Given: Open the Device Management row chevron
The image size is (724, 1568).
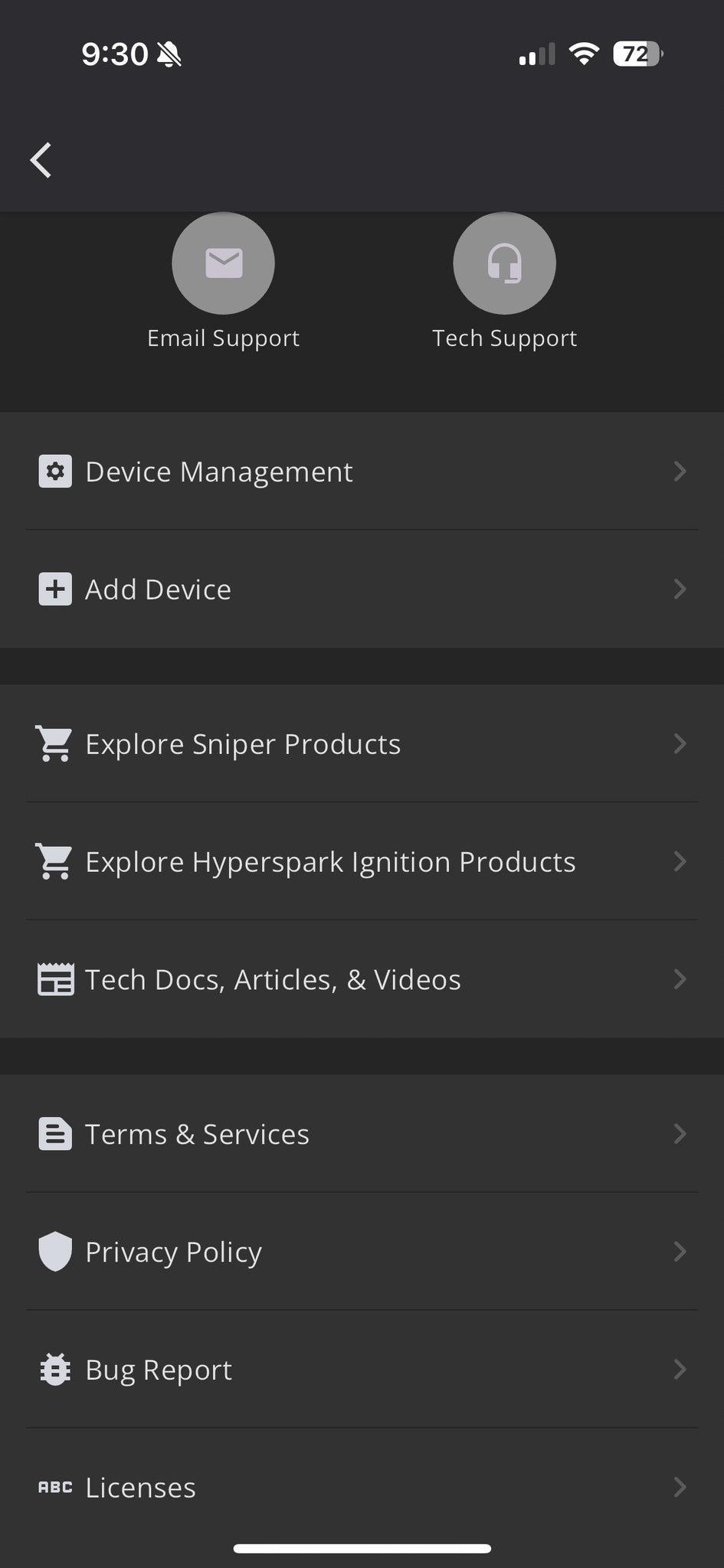Looking at the screenshot, I should point(679,472).
